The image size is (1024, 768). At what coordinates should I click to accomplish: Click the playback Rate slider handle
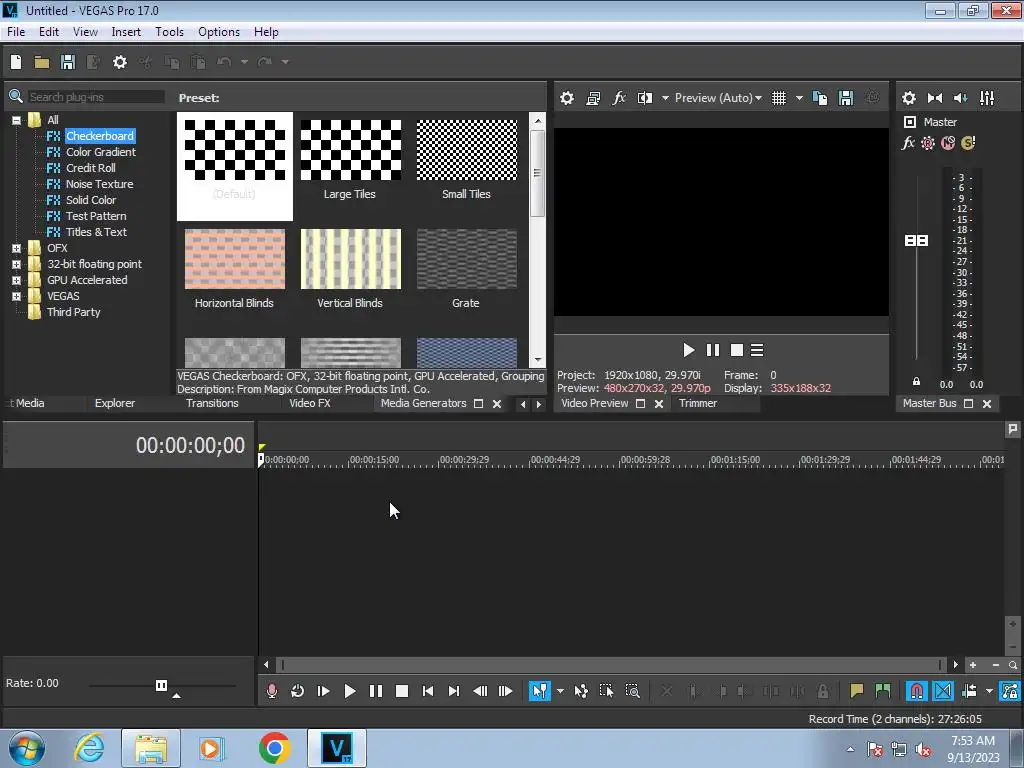click(x=161, y=685)
